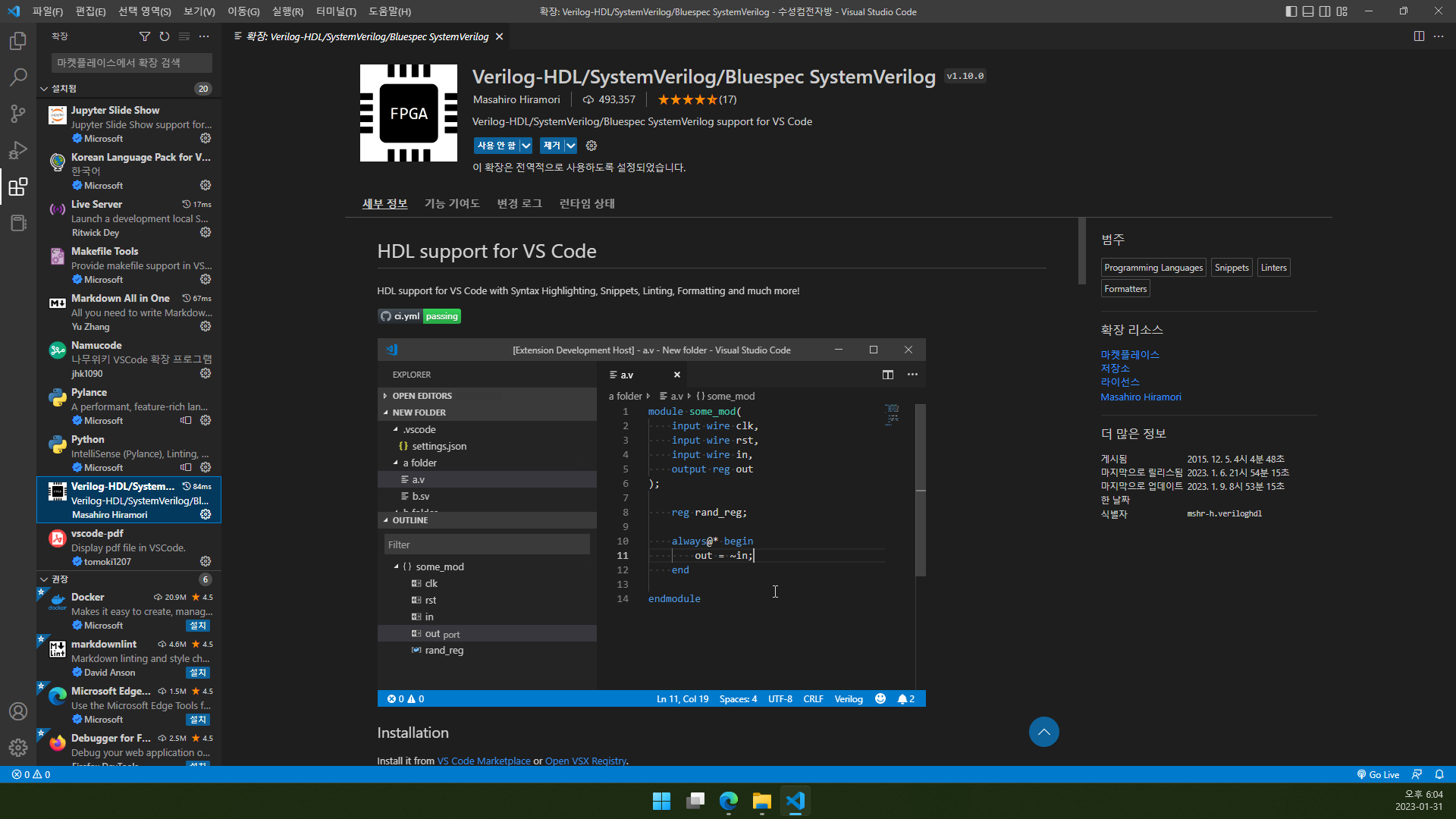Click Go Live in status bar

click(x=1378, y=774)
